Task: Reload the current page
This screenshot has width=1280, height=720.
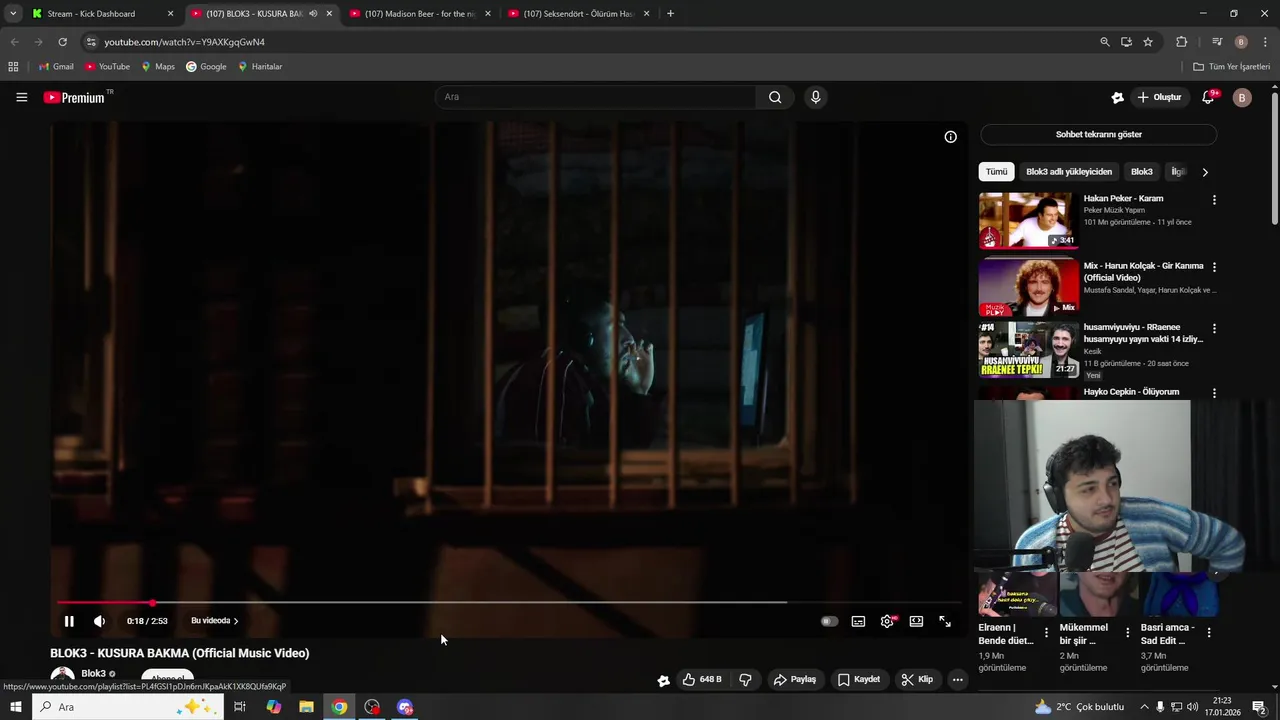Action: pyautogui.click(x=62, y=42)
